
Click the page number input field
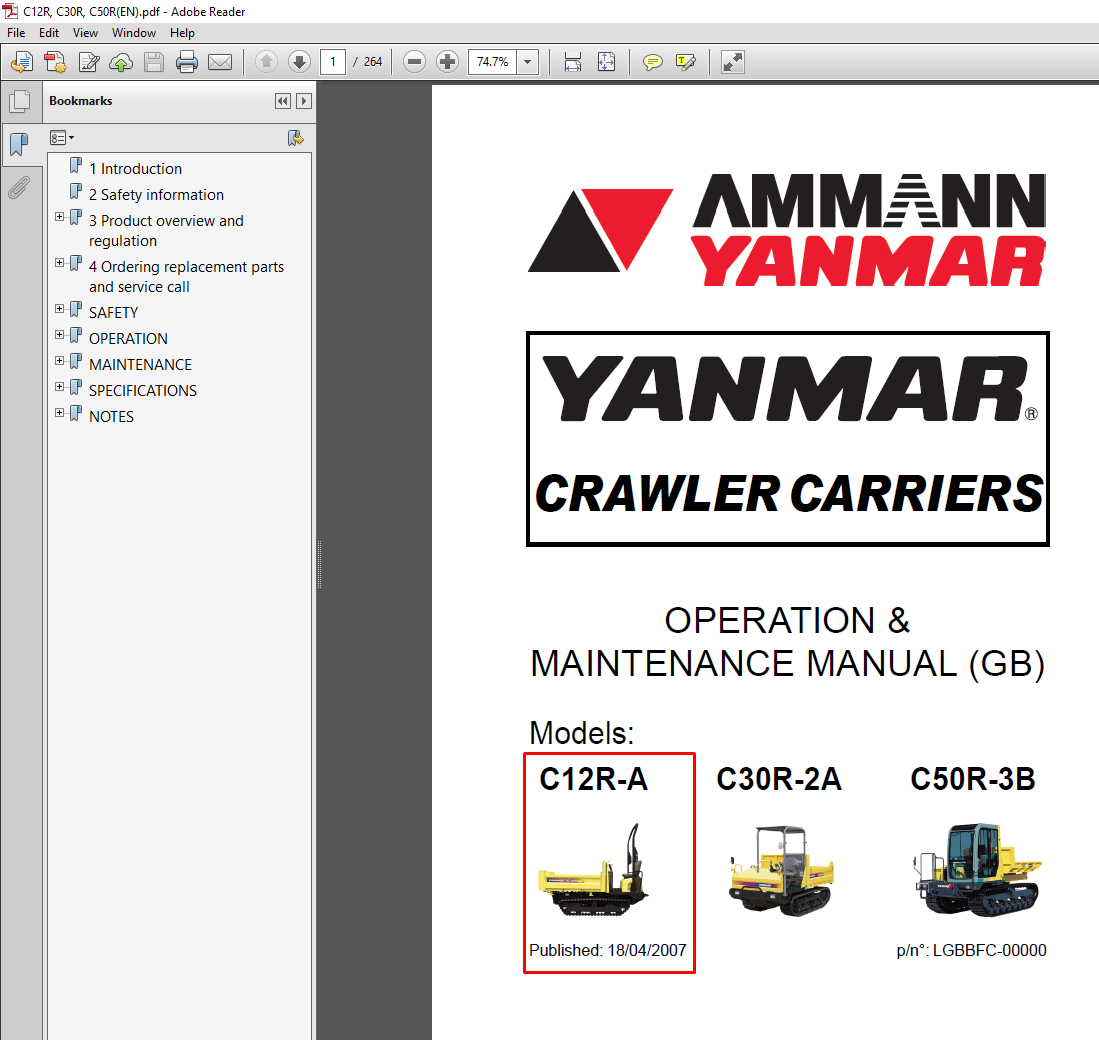[333, 62]
